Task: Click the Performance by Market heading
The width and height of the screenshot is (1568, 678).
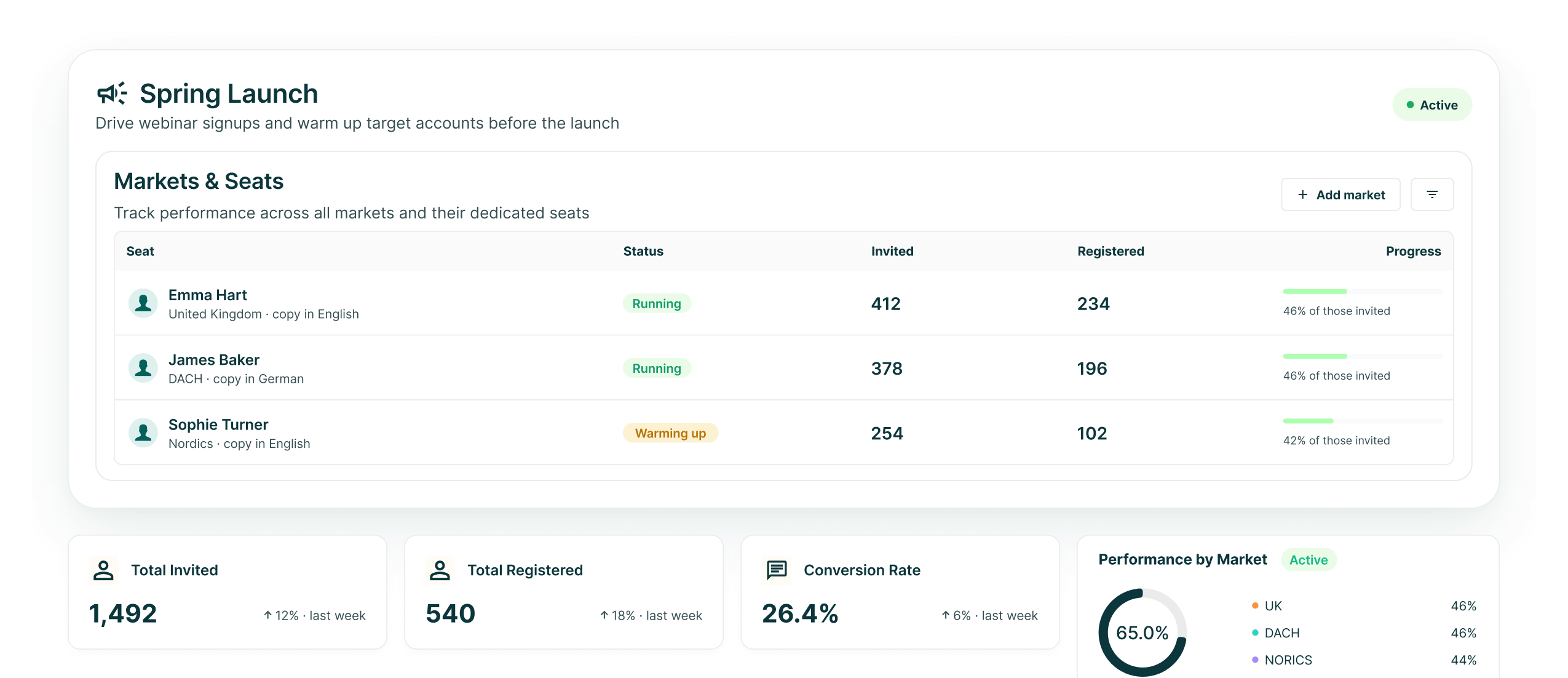Action: pos(1182,559)
